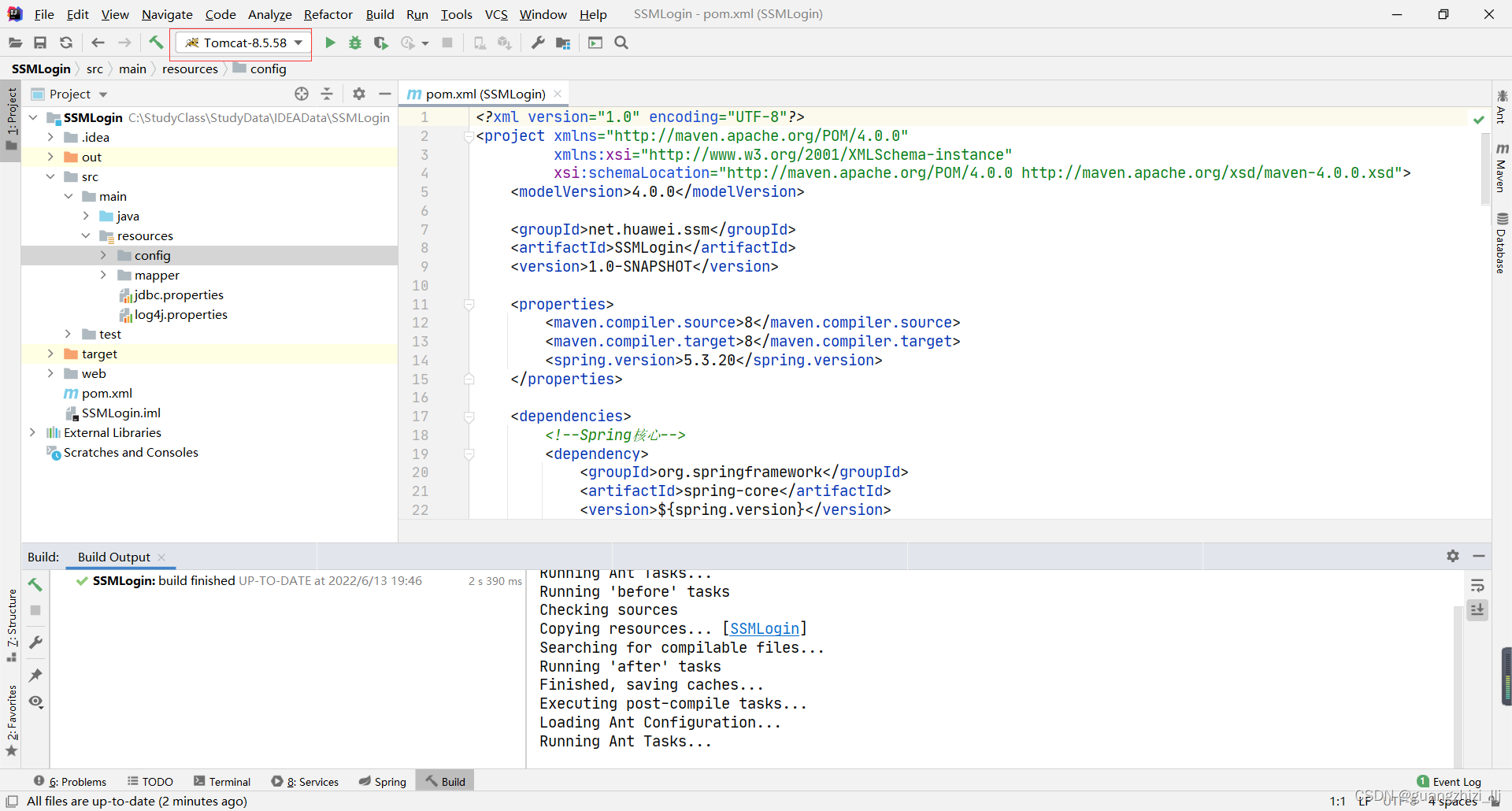Navigate back with the left arrow
Image resolution: width=1512 pixels, height=811 pixels.
(98, 43)
